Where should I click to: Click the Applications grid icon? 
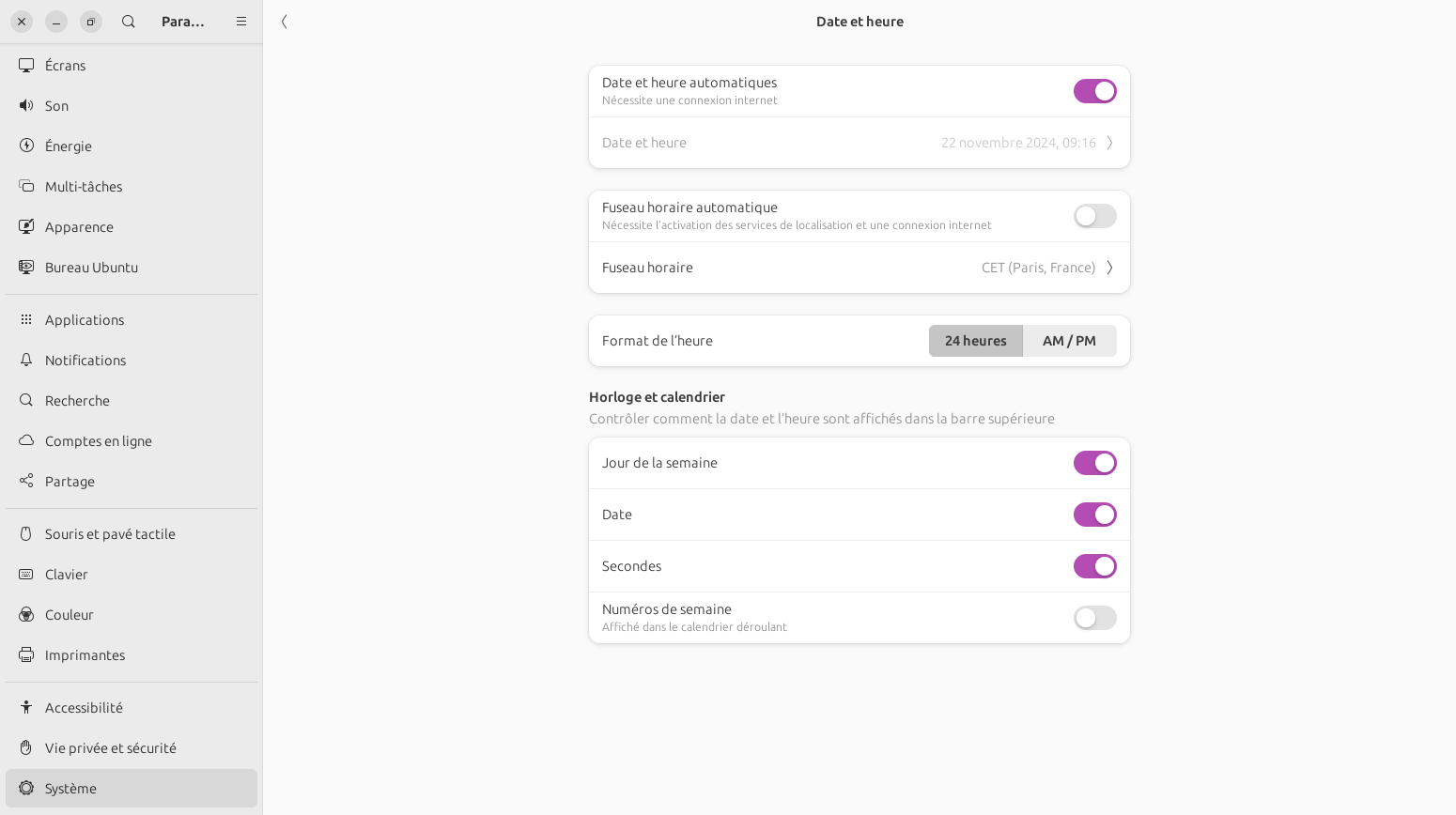(x=26, y=319)
